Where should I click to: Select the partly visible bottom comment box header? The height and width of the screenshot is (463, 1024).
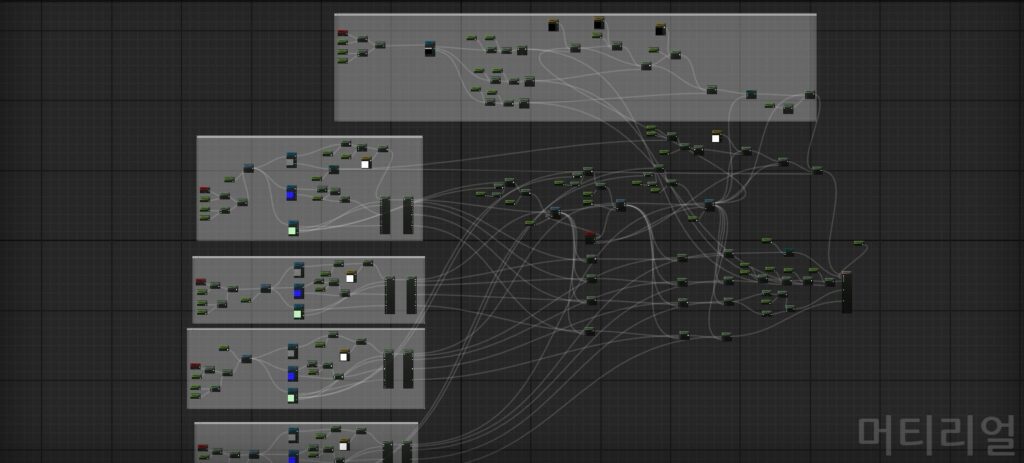(x=306, y=424)
